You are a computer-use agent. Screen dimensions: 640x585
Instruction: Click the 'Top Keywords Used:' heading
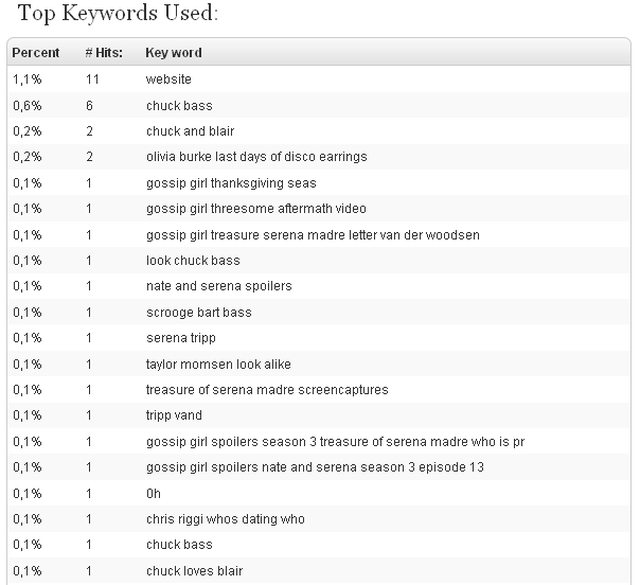coord(118,13)
